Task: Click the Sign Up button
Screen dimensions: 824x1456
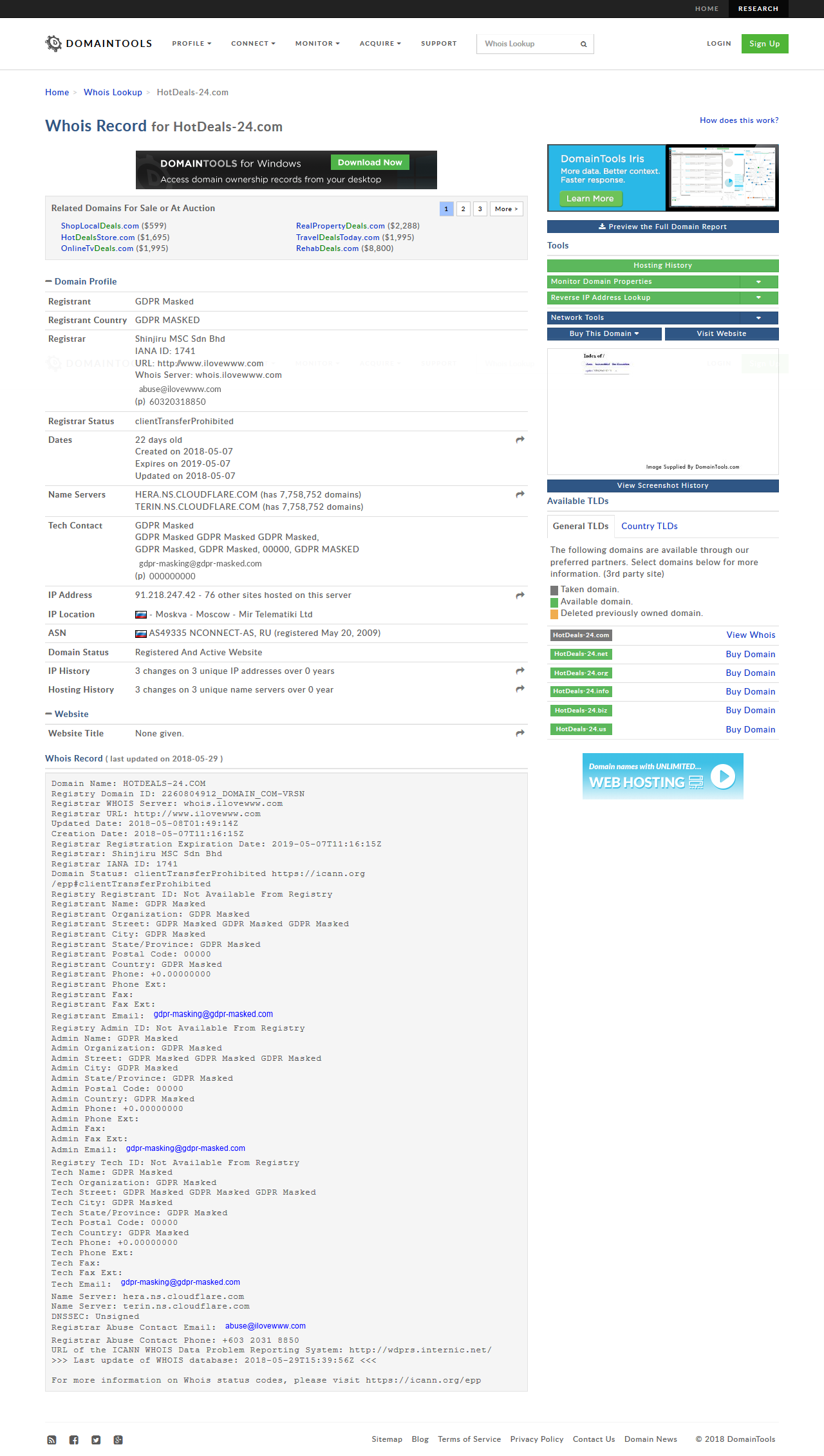Action: click(x=765, y=44)
